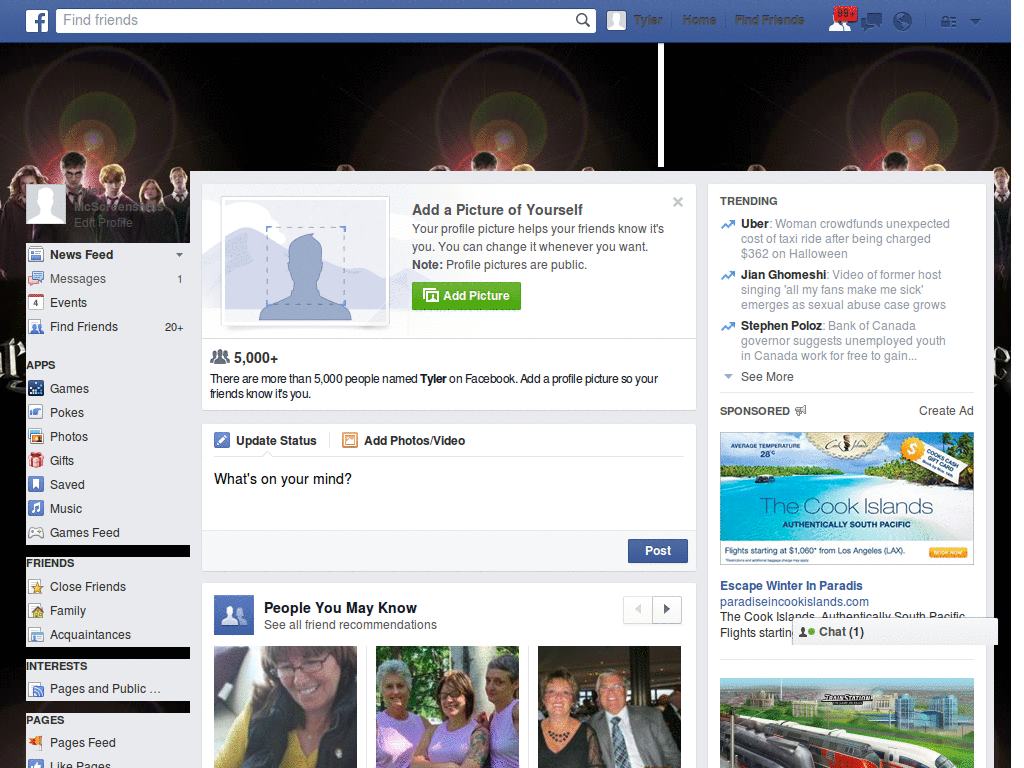The width and height of the screenshot is (1024, 768).
Task: Open Tyler profile link in top bar
Action: pos(648,20)
